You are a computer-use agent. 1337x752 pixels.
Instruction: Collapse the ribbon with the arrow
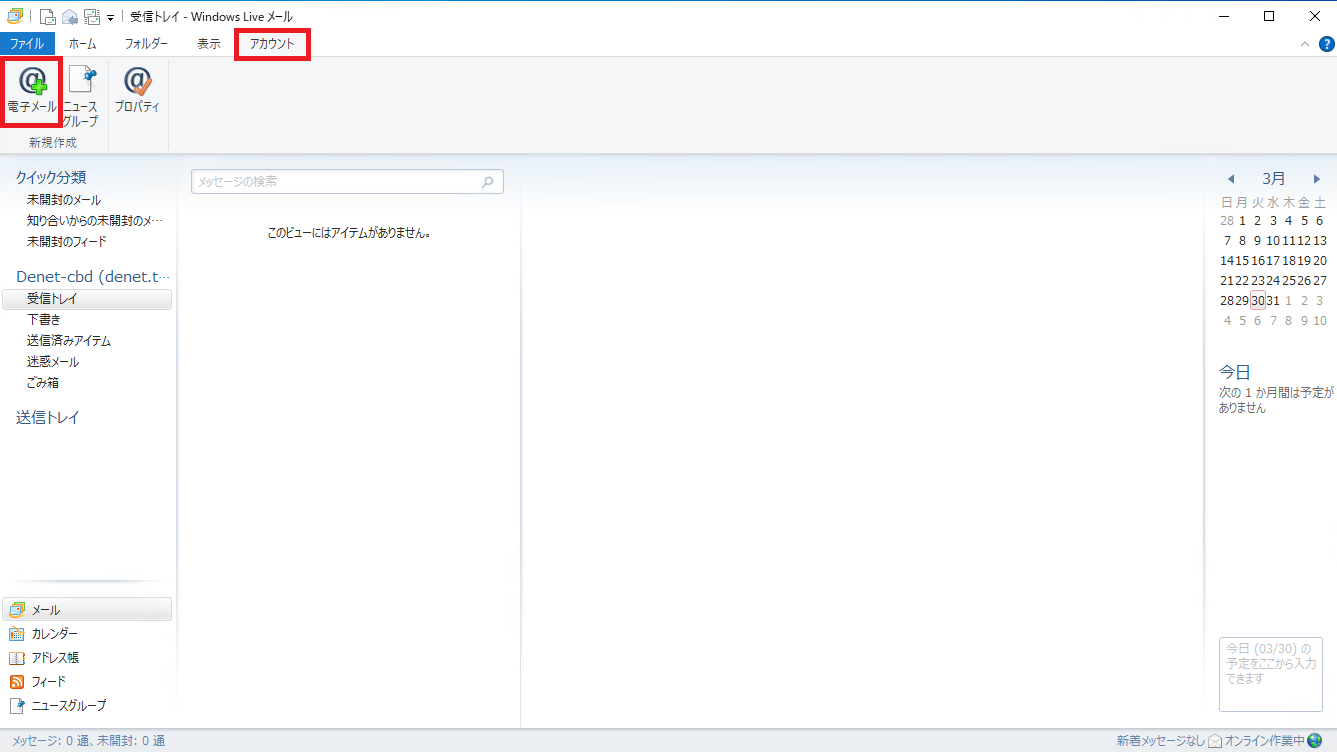[1304, 44]
